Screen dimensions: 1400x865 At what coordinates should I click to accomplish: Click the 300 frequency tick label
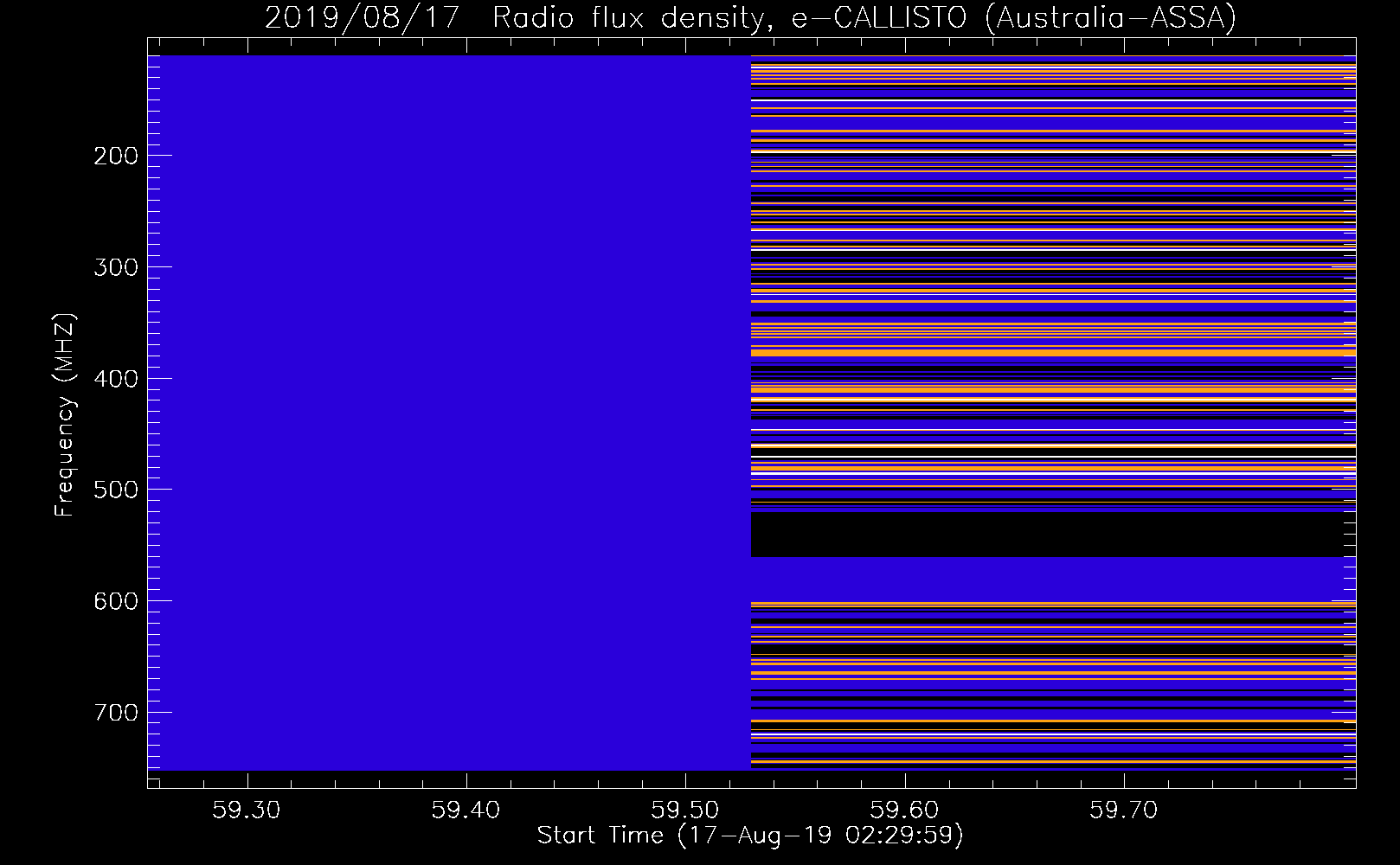[x=115, y=267]
